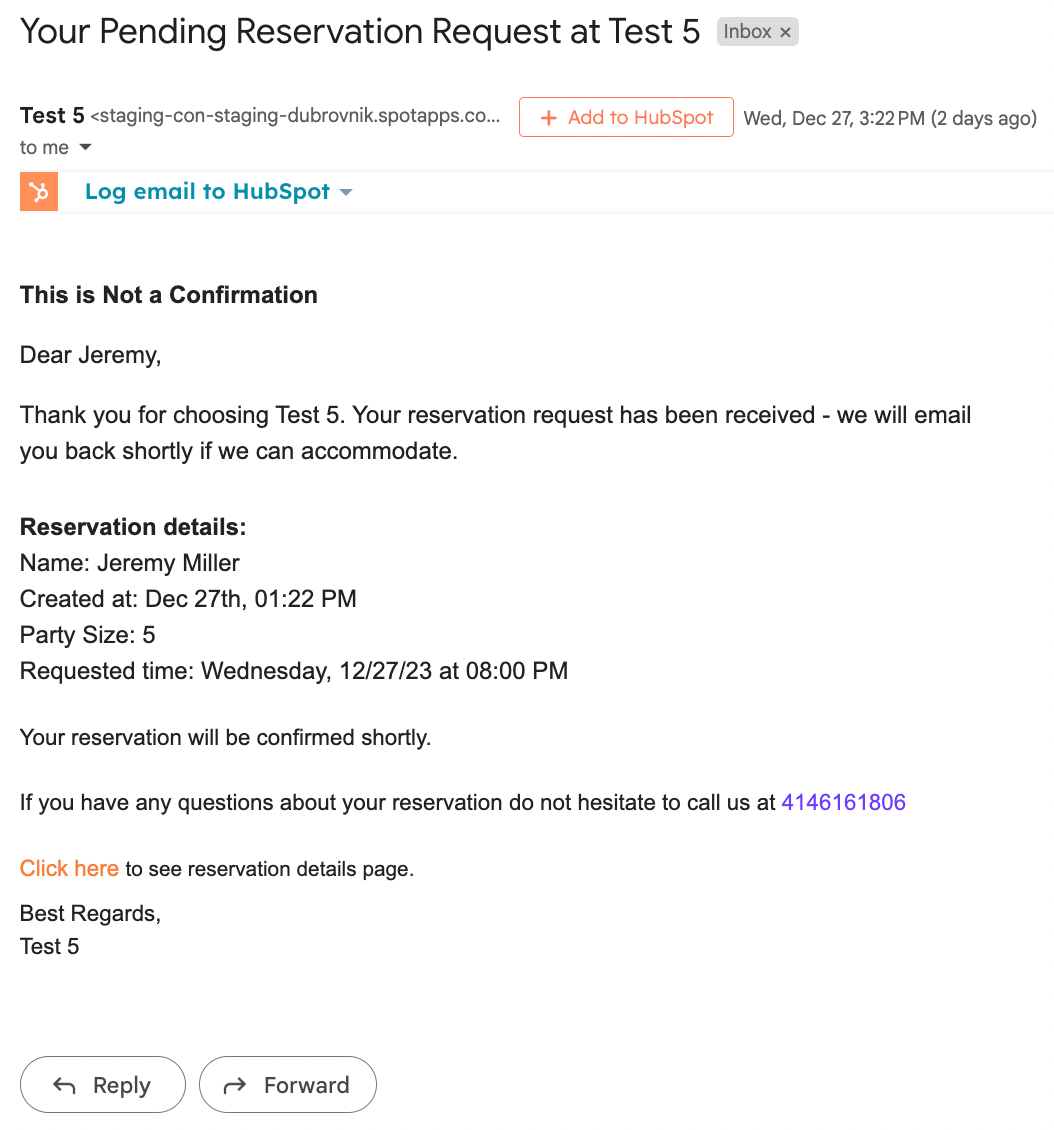
Task: Click the curved reply icon inside Reply button
Action: [x=63, y=1084]
